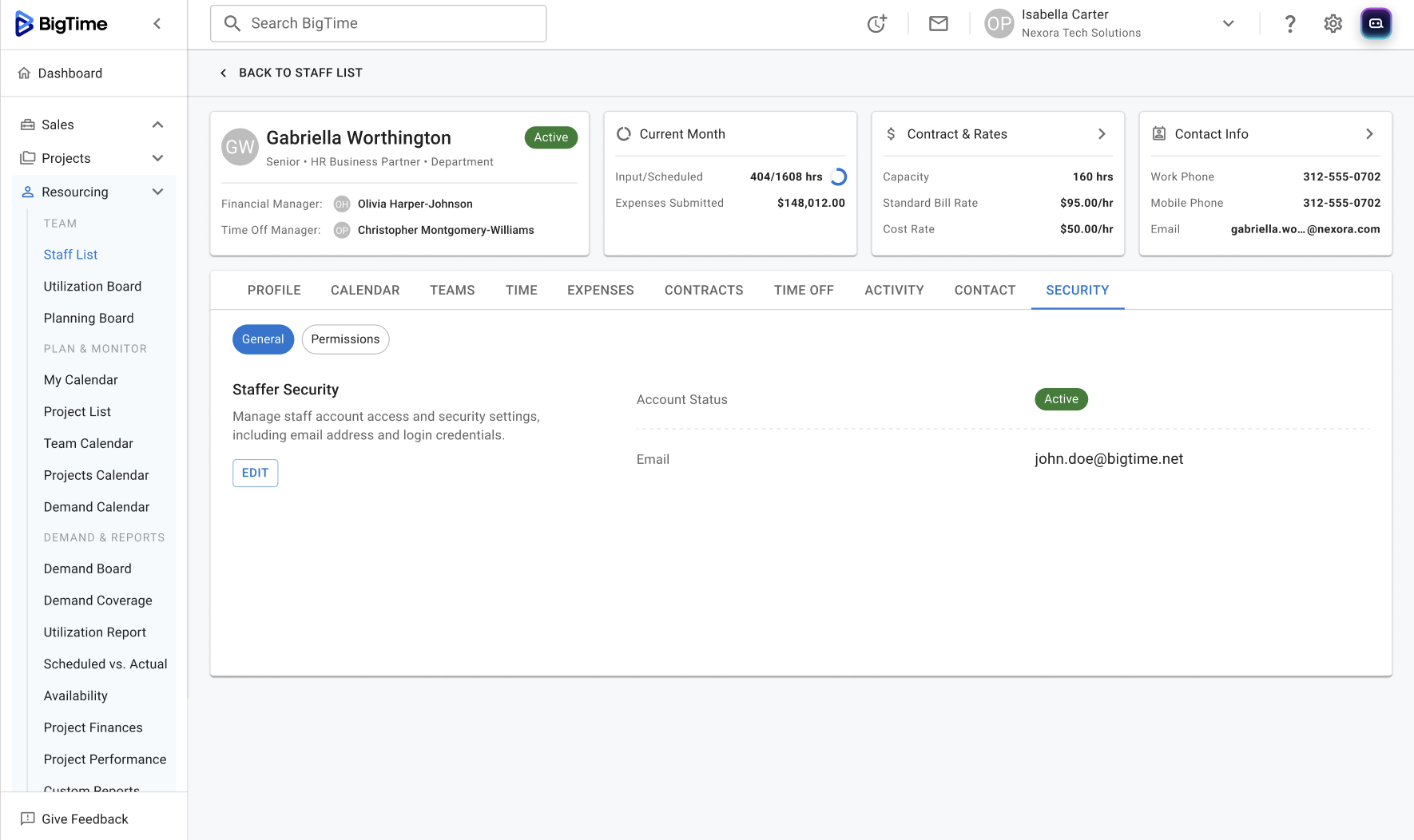The width and height of the screenshot is (1414, 840).
Task: Open the help question mark icon
Action: [1289, 24]
